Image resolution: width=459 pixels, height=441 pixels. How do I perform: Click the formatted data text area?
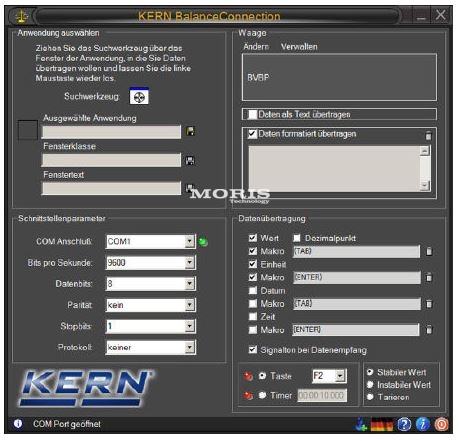pyautogui.click(x=334, y=169)
